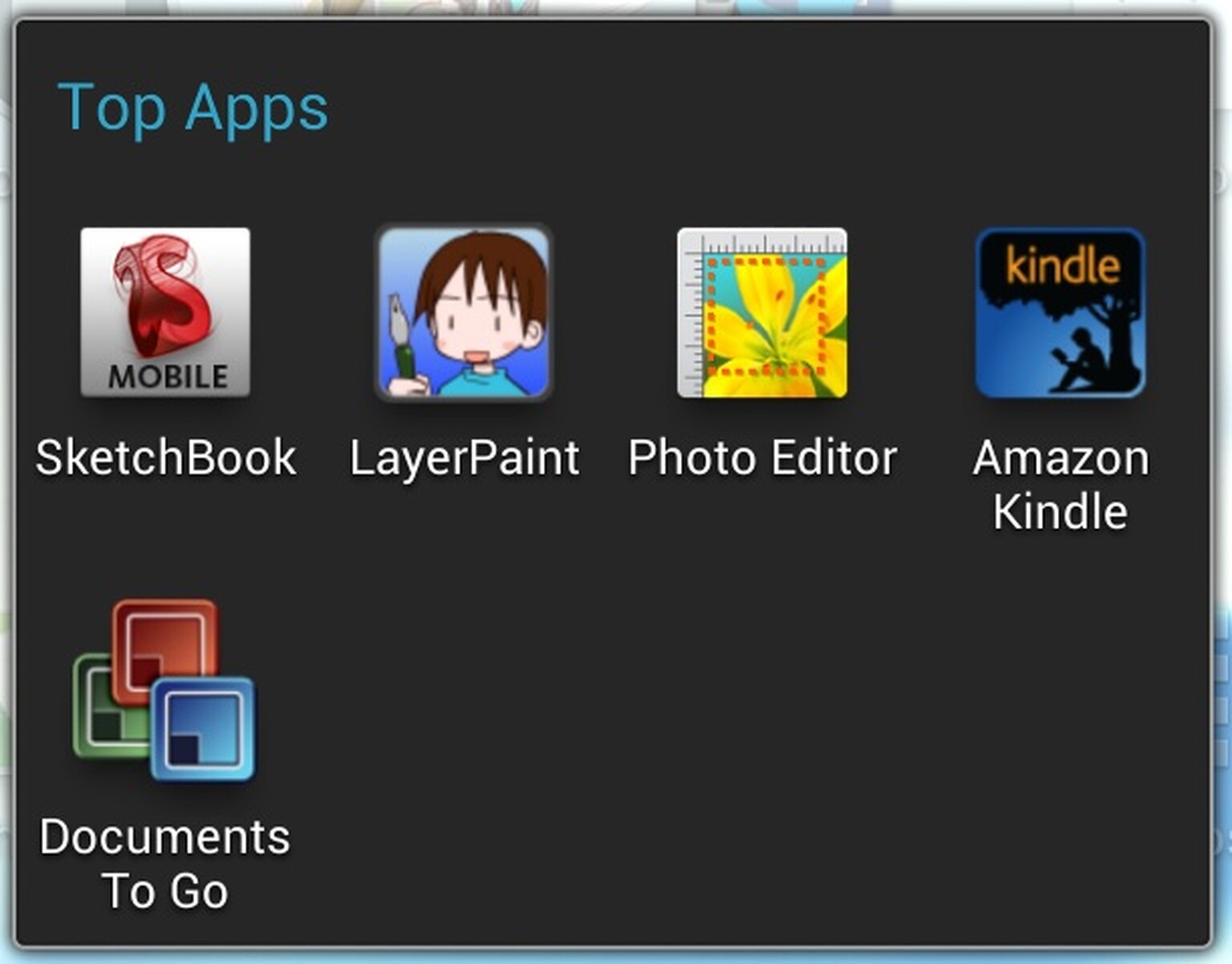Select the Amazon Kindle label text
This screenshot has height=964, width=1232.
pyautogui.click(x=1060, y=484)
